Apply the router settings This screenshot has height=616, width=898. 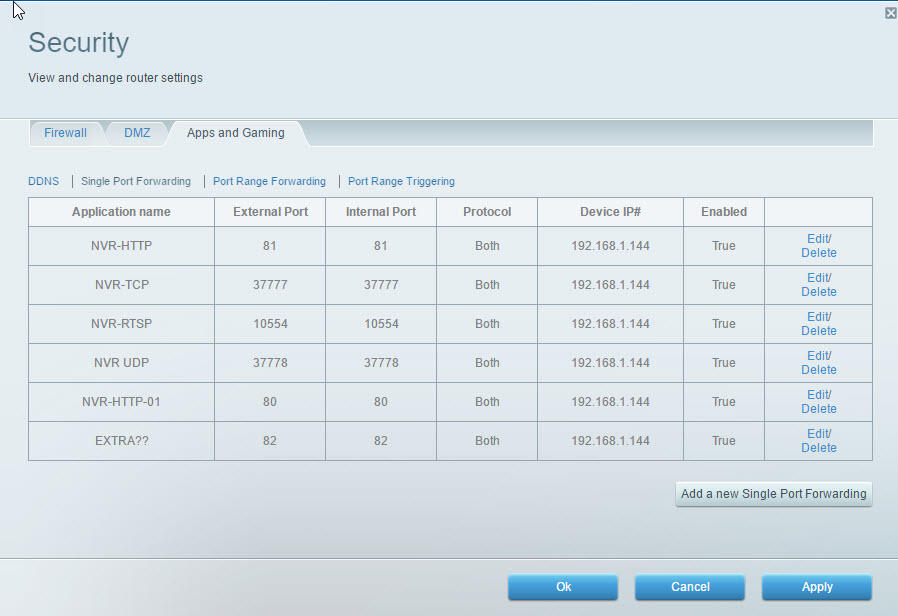pyautogui.click(x=817, y=587)
